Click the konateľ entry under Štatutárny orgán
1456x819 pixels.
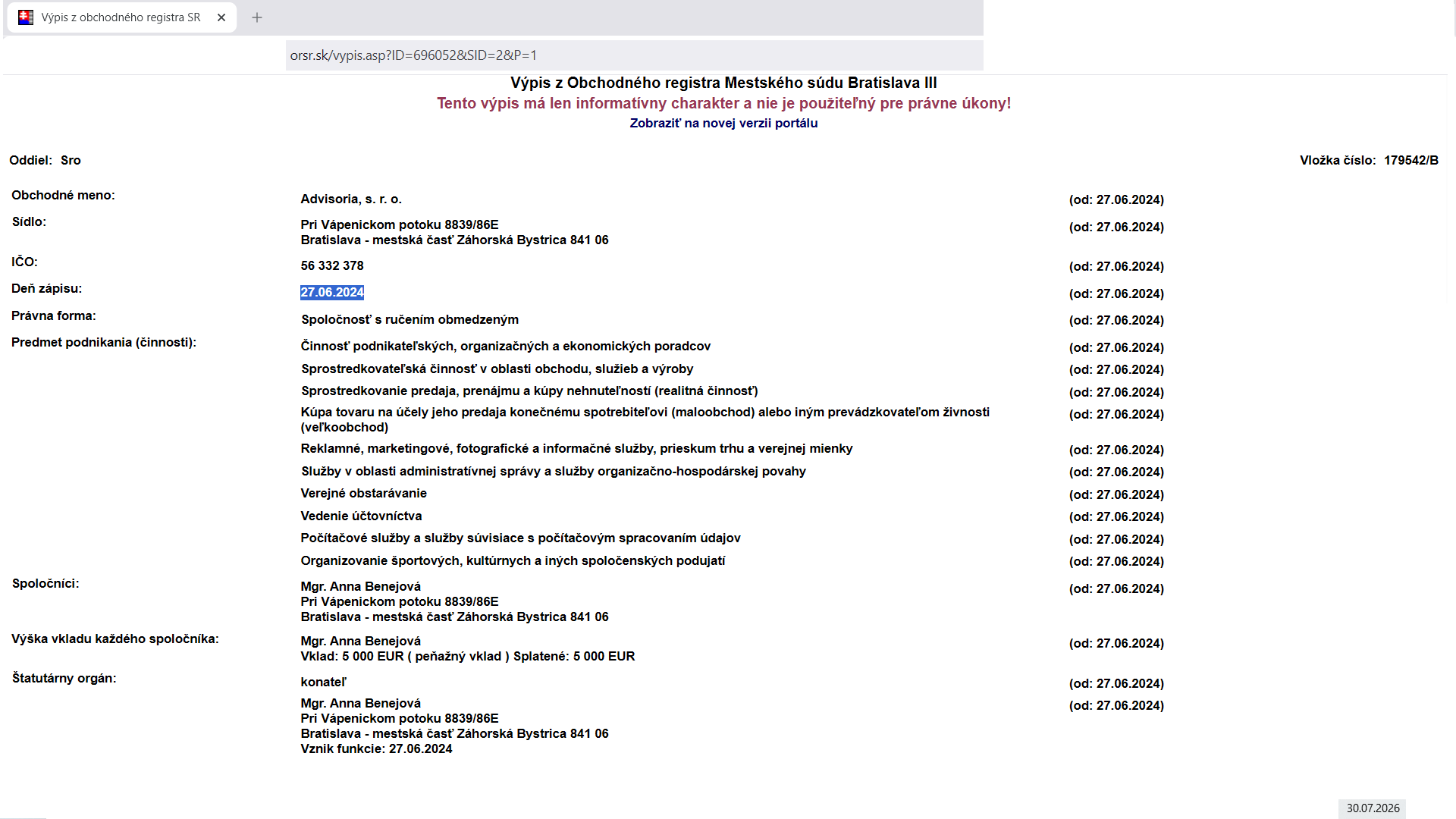pos(323,682)
